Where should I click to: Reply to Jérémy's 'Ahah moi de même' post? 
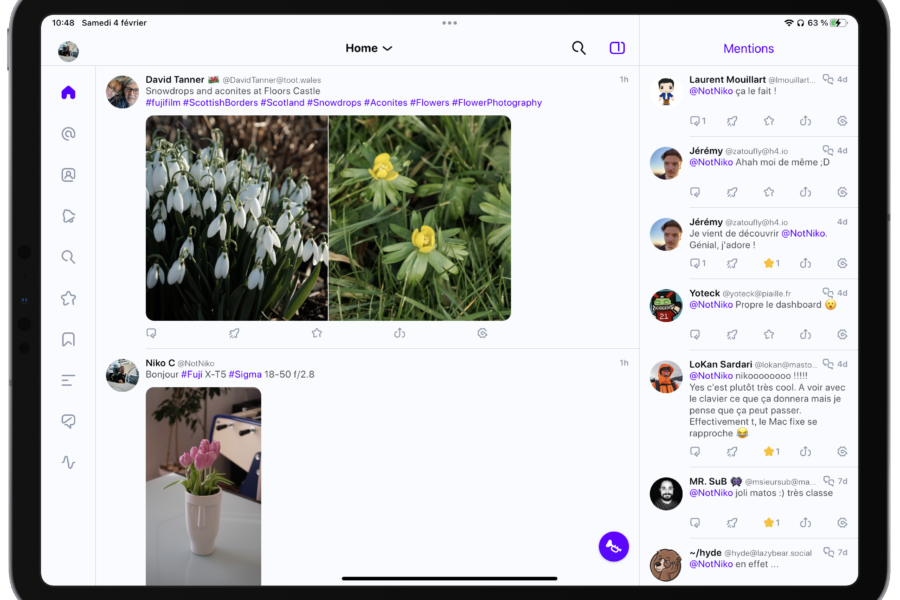(x=695, y=192)
